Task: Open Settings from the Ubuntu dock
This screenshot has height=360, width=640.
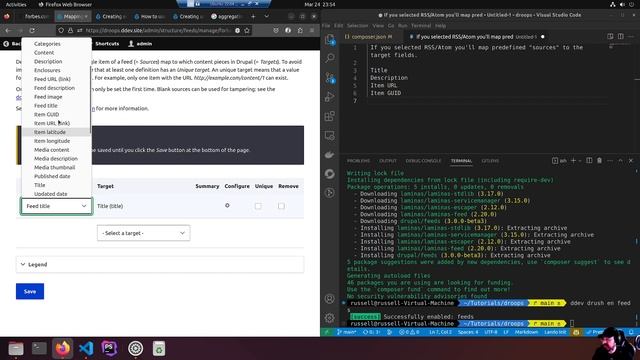Action: [x=135, y=348]
